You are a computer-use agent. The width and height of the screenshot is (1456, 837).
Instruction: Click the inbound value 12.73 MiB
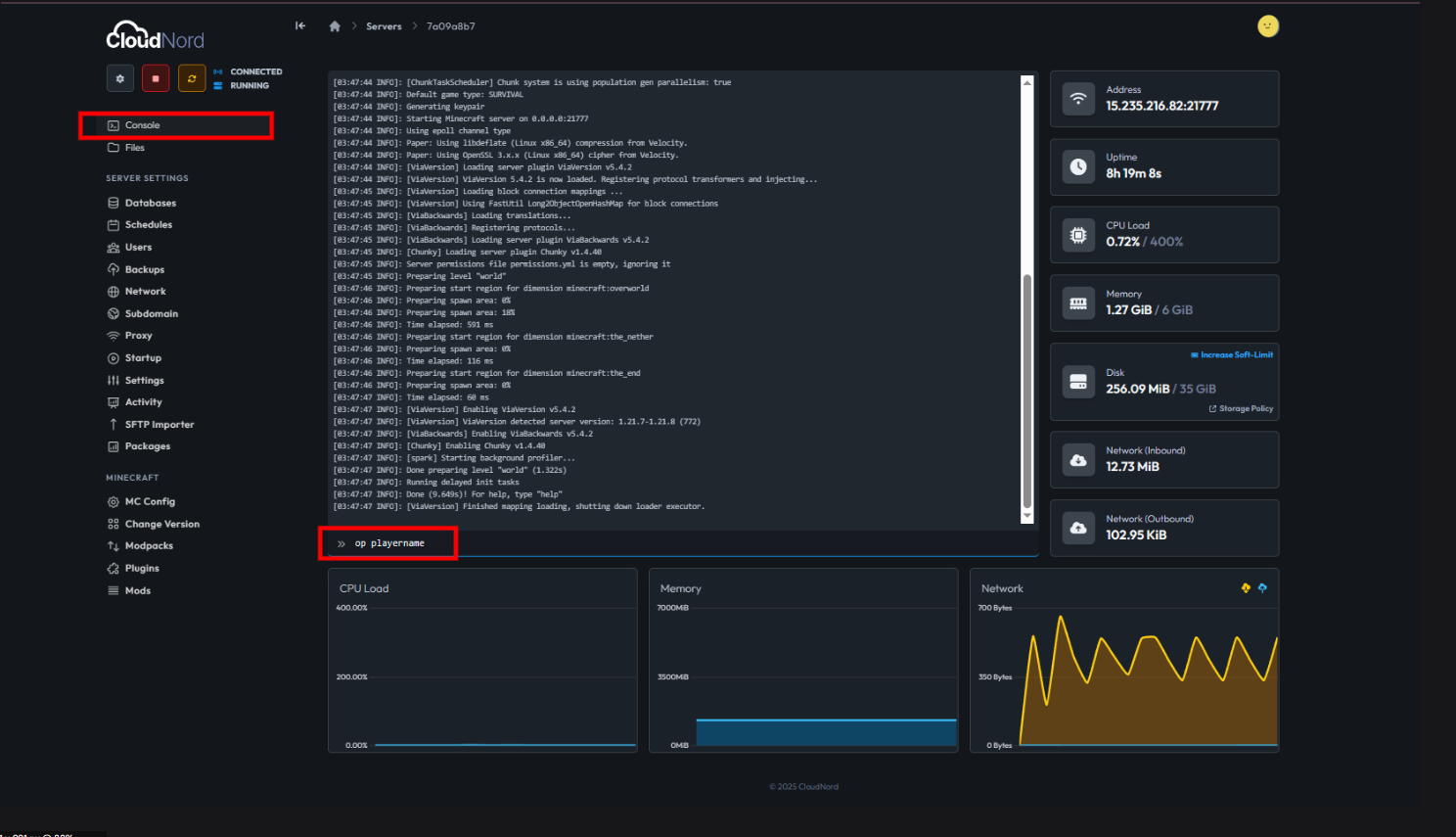point(1132,467)
